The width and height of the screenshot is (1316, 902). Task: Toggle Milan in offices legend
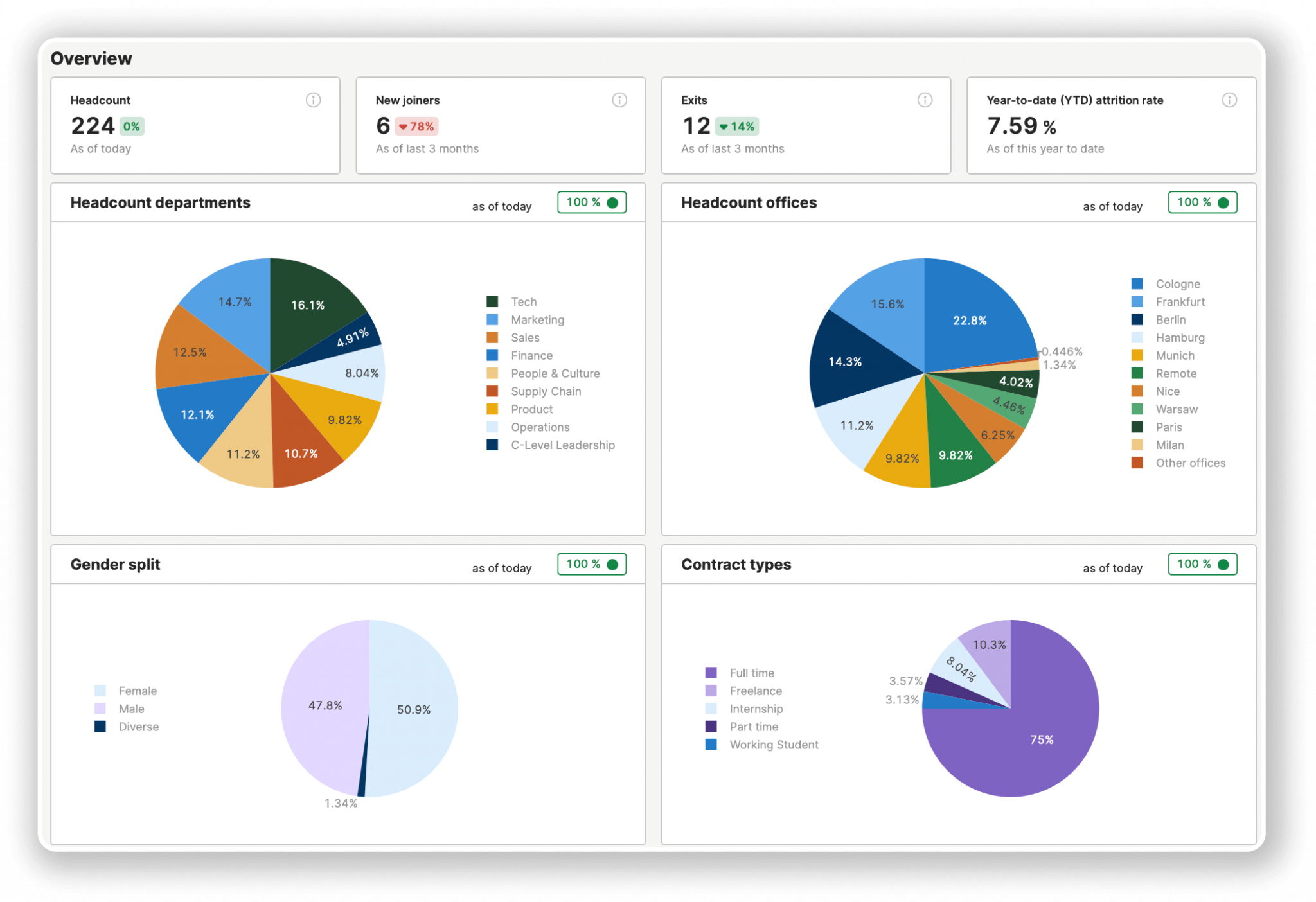click(x=1159, y=445)
